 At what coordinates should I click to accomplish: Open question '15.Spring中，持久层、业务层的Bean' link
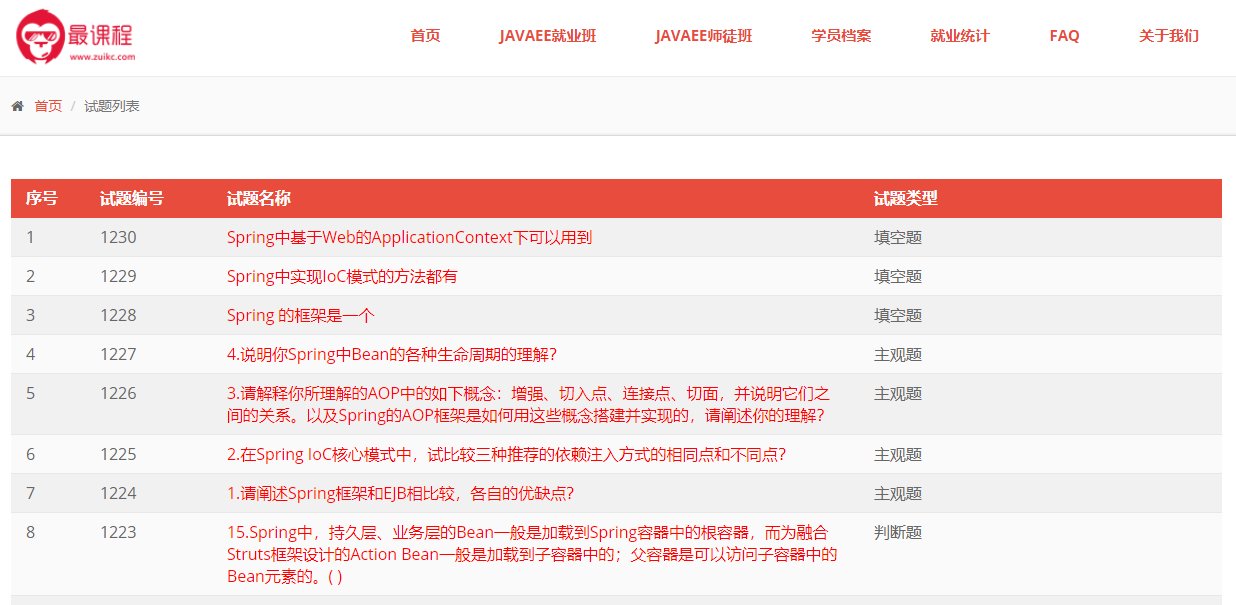click(x=532, y=554)
